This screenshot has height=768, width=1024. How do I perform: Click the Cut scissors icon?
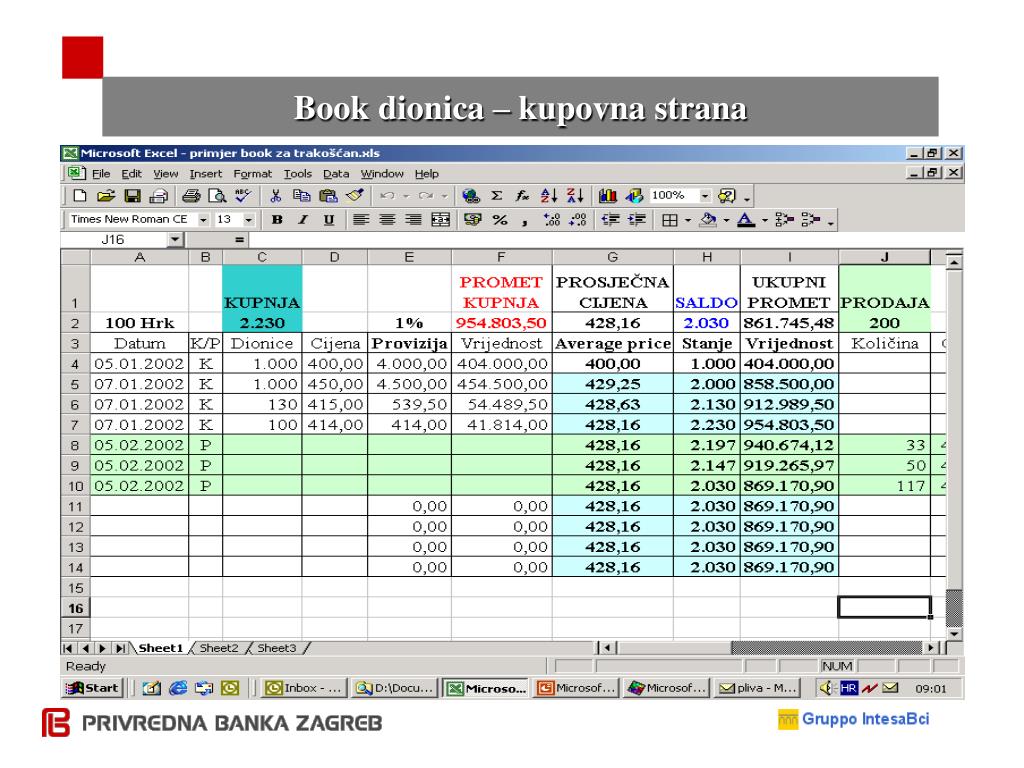(x=276, y=195)
